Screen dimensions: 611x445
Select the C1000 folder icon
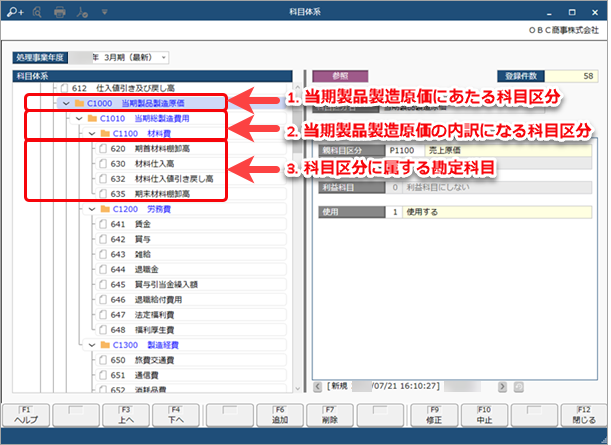tap(79, 103)
